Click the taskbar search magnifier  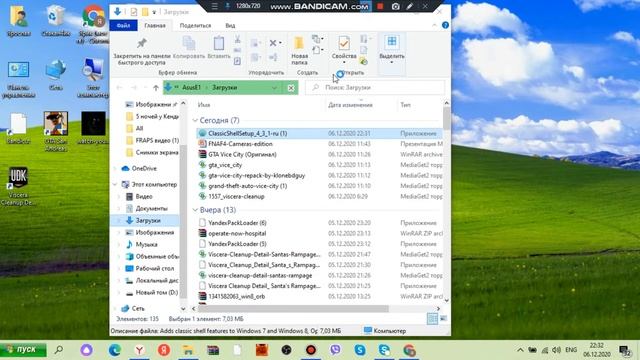pos(59,350)
